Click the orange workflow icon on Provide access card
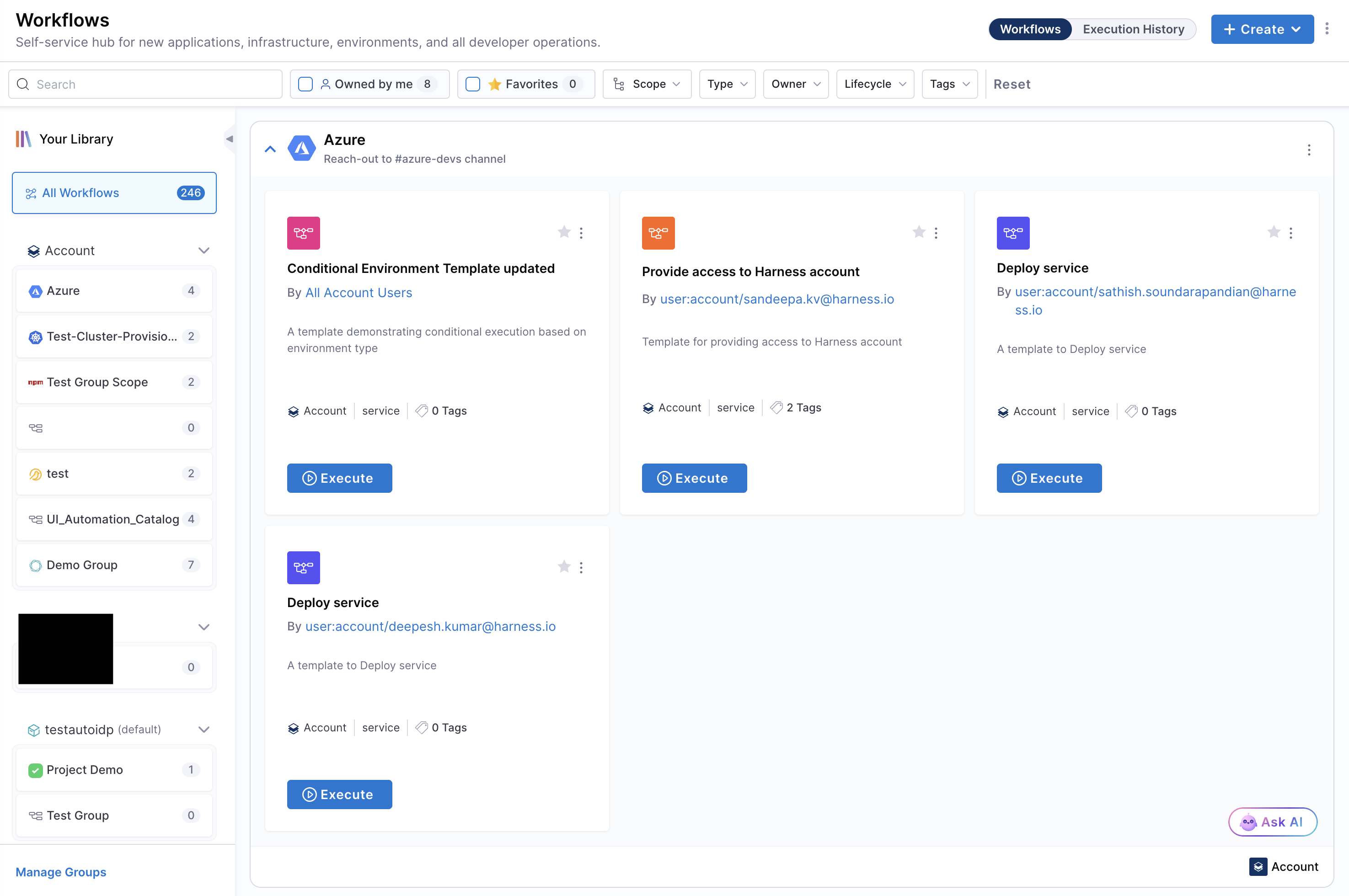 coord(658,233)
